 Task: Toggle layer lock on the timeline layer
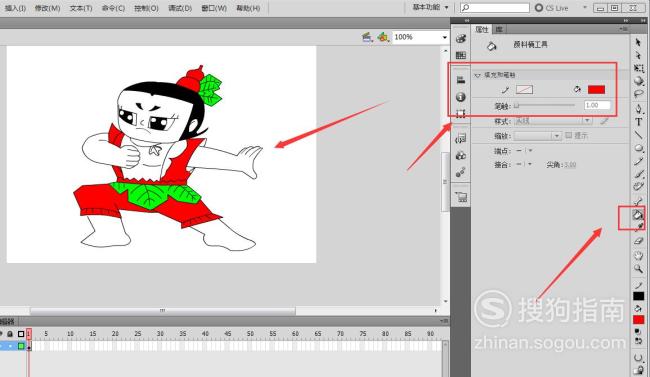click(x=10, y=346)
